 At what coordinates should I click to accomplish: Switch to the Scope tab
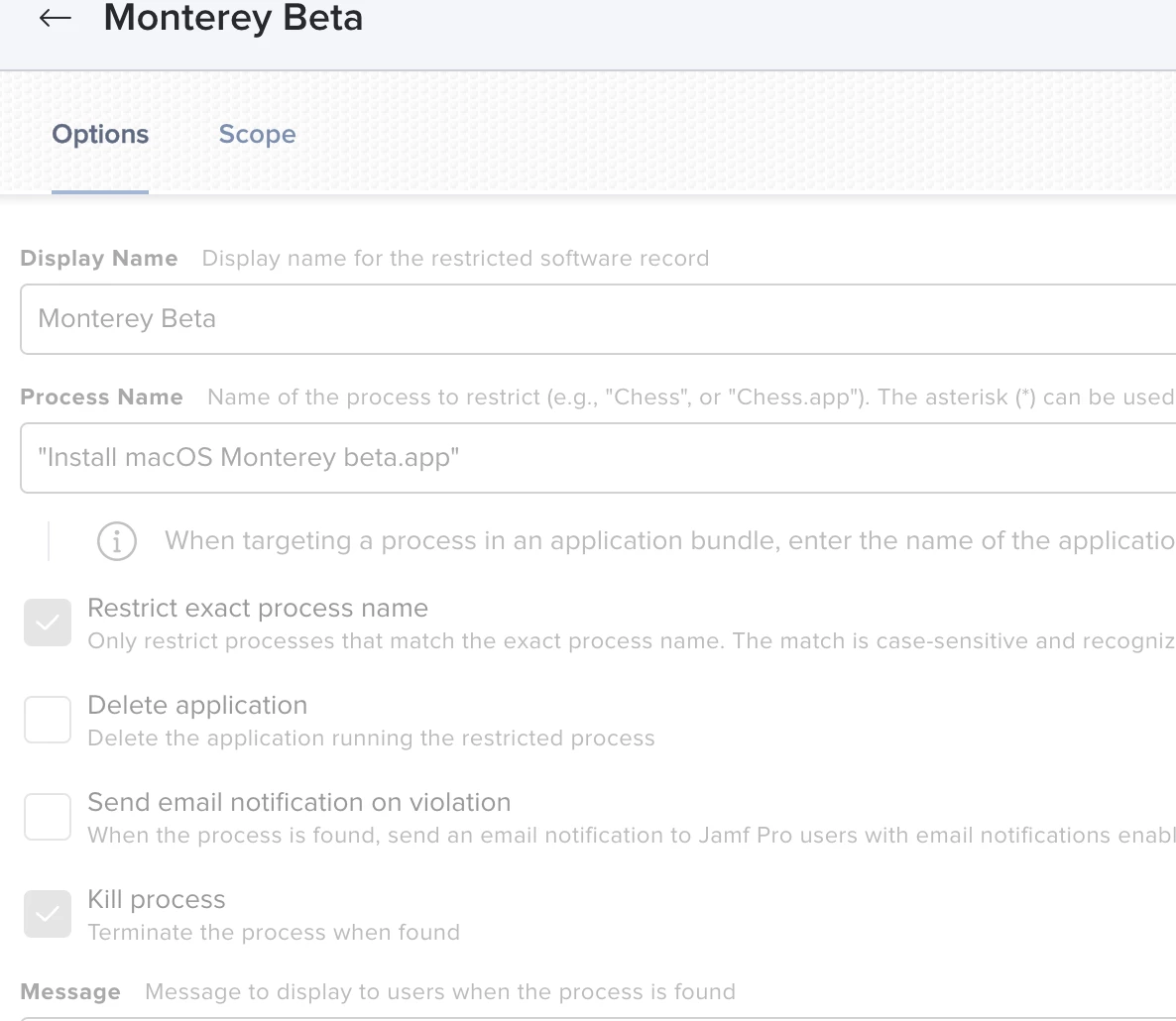257,134
